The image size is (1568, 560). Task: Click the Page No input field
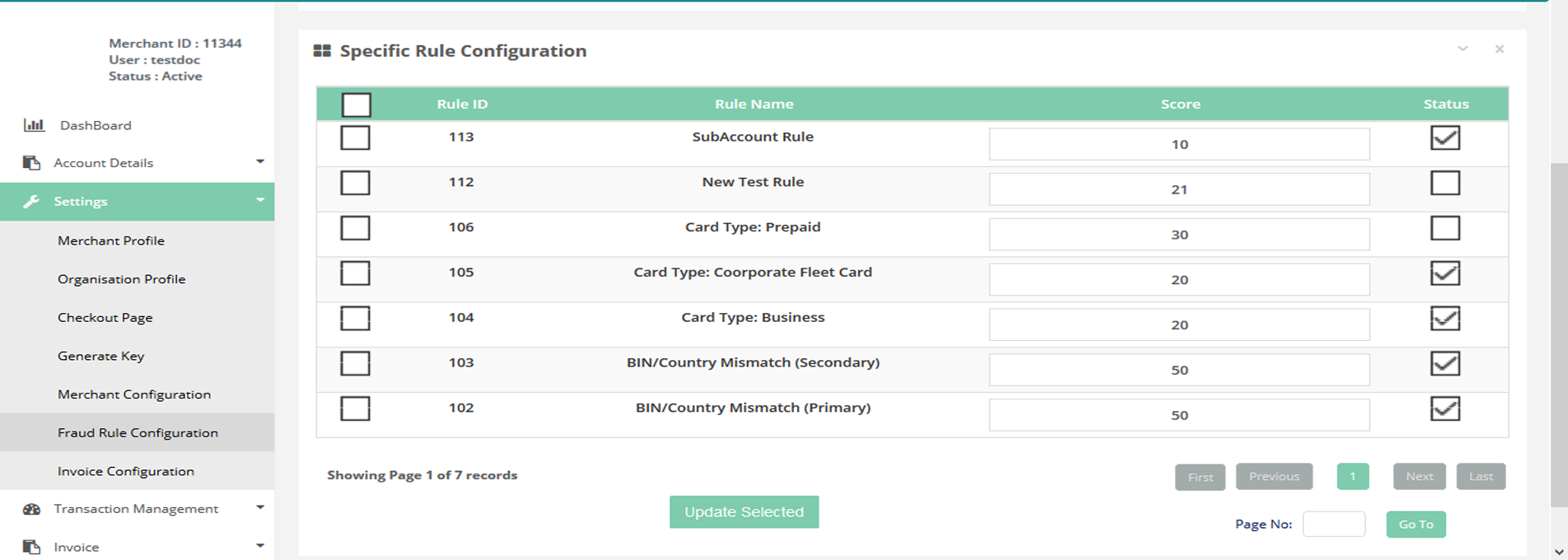pos(1333,525)
